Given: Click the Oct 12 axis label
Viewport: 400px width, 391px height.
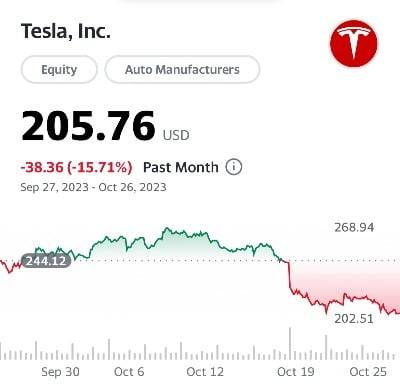Looking at the screenshot, I should pos(205,372).
